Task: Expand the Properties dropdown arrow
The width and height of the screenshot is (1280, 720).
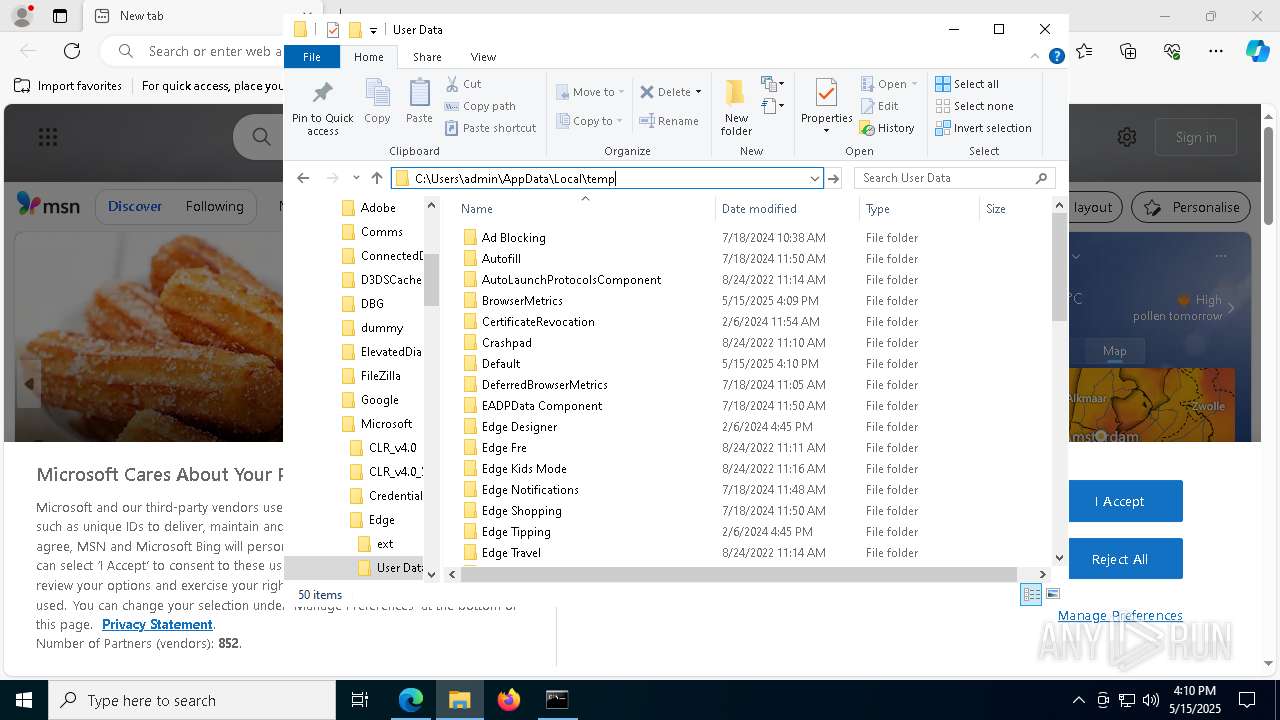Action: click(x=826, y=131)
